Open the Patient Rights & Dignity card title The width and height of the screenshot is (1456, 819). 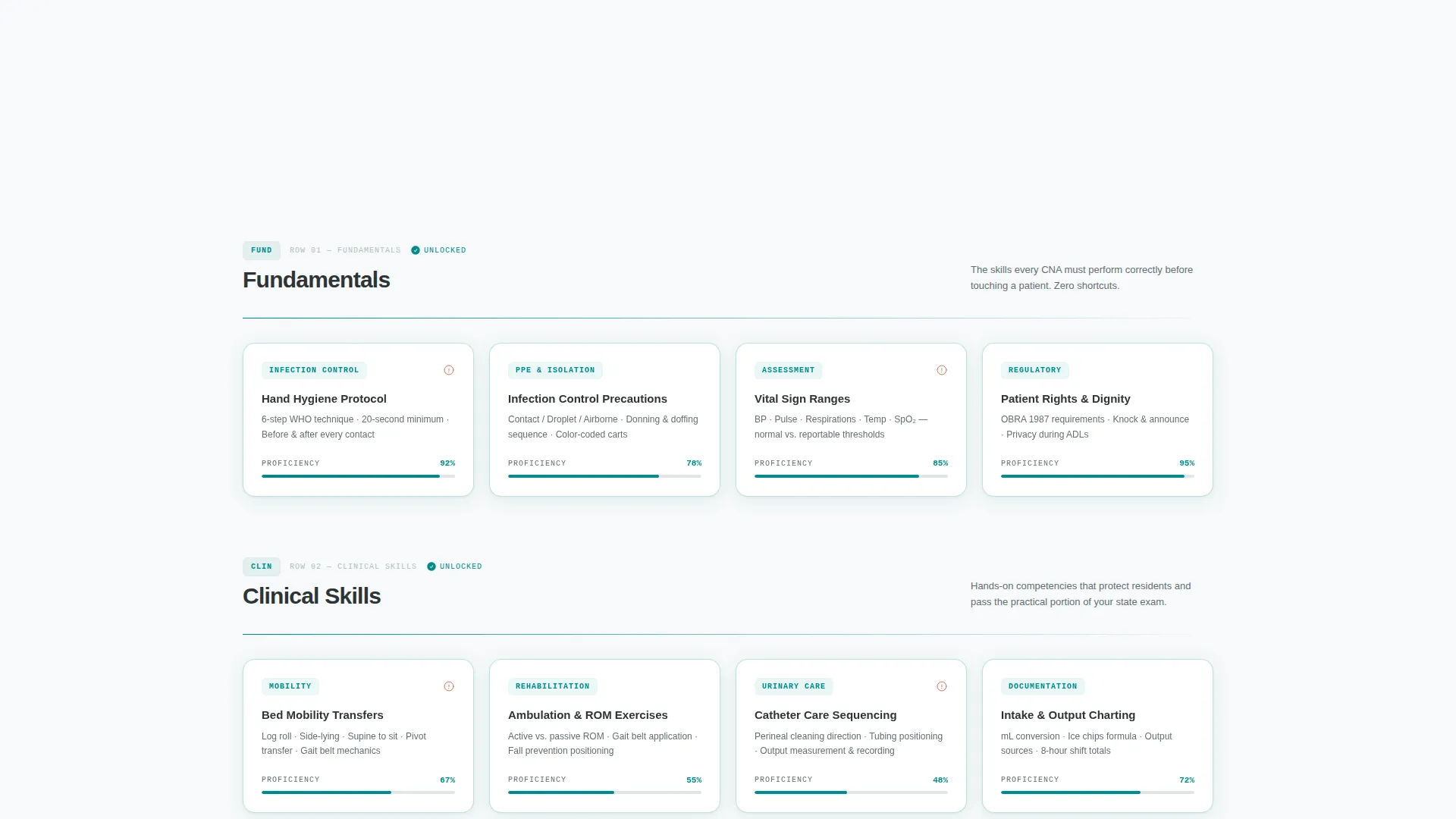point(1065,399)
